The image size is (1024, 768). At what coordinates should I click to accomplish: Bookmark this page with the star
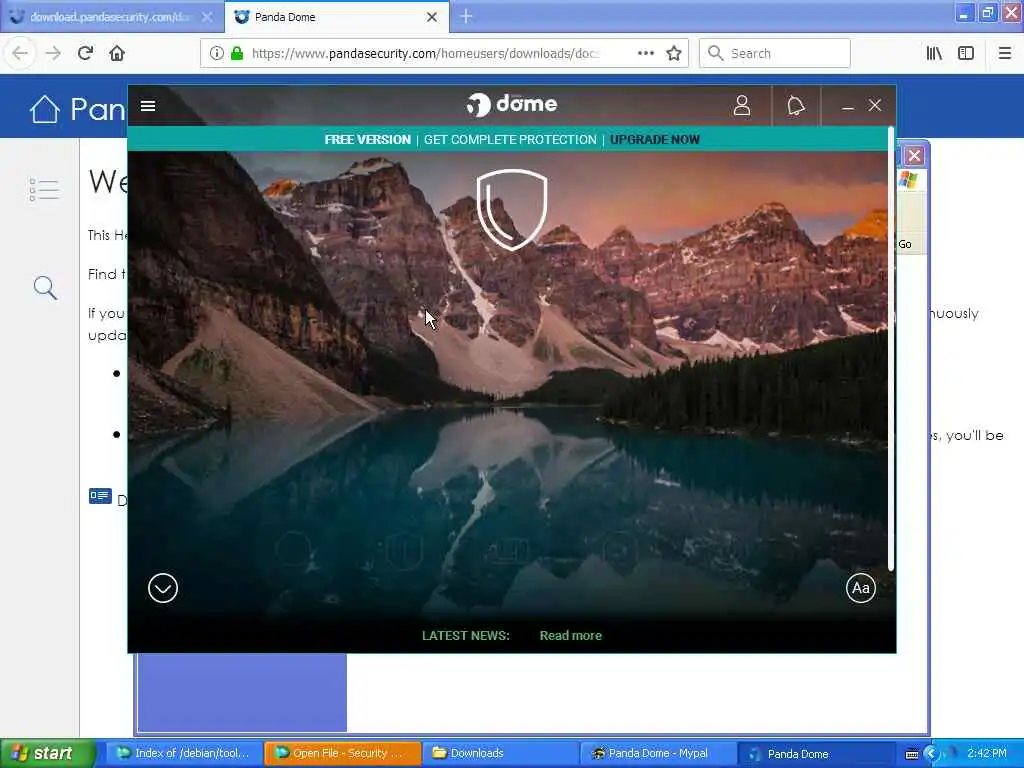[674, 53]
